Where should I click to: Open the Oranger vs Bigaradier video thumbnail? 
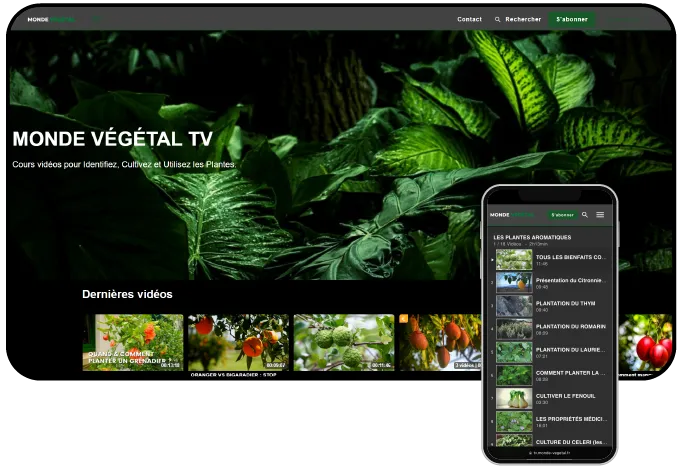point(238,342)
